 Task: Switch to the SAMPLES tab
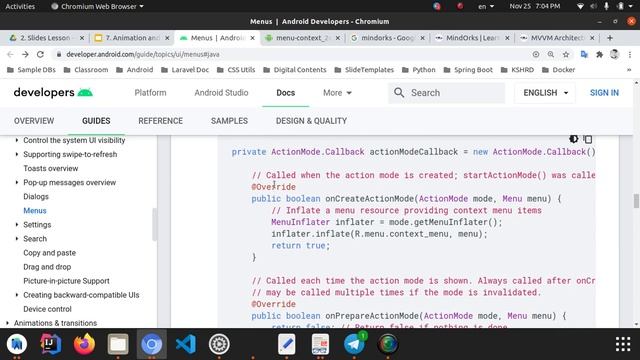[x=229, y=121]
